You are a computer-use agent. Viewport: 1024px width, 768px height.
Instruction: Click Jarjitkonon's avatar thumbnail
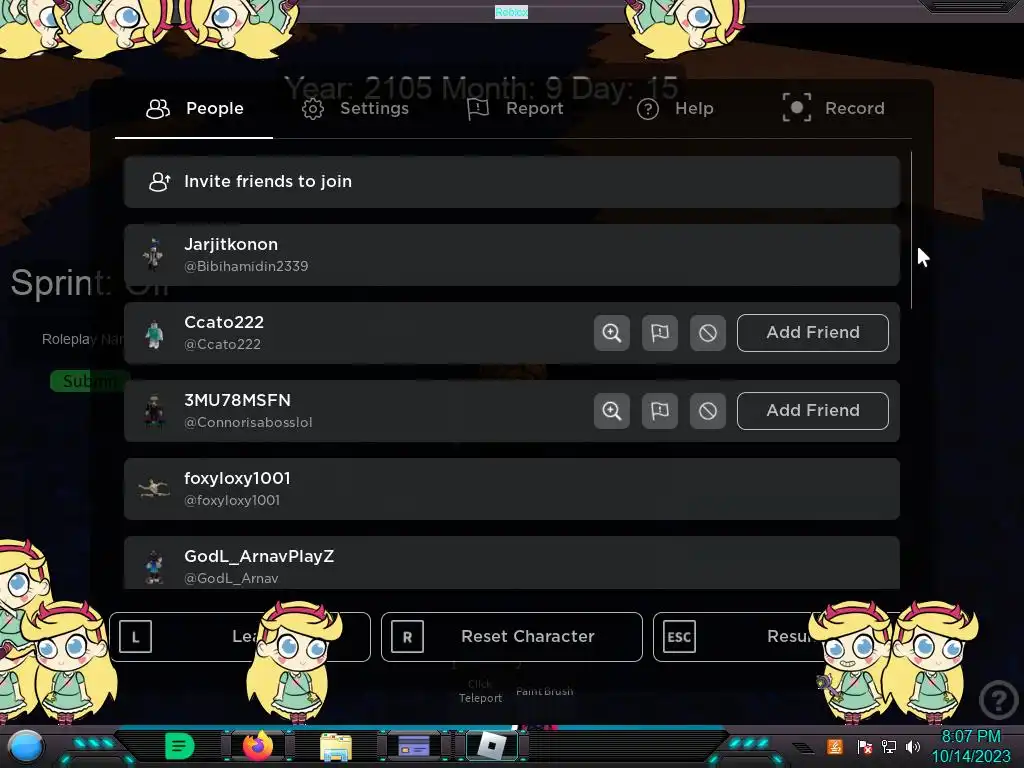click(x=154, y=255)
